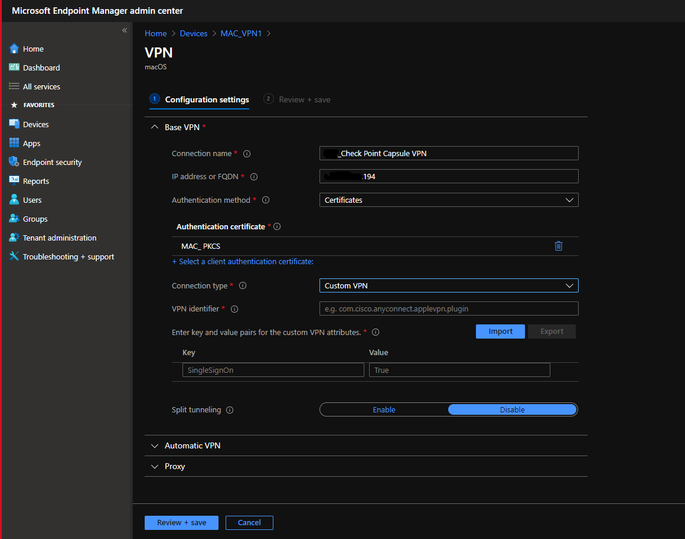
Task: Open the Authentication method dropdown
Action: 448,200
